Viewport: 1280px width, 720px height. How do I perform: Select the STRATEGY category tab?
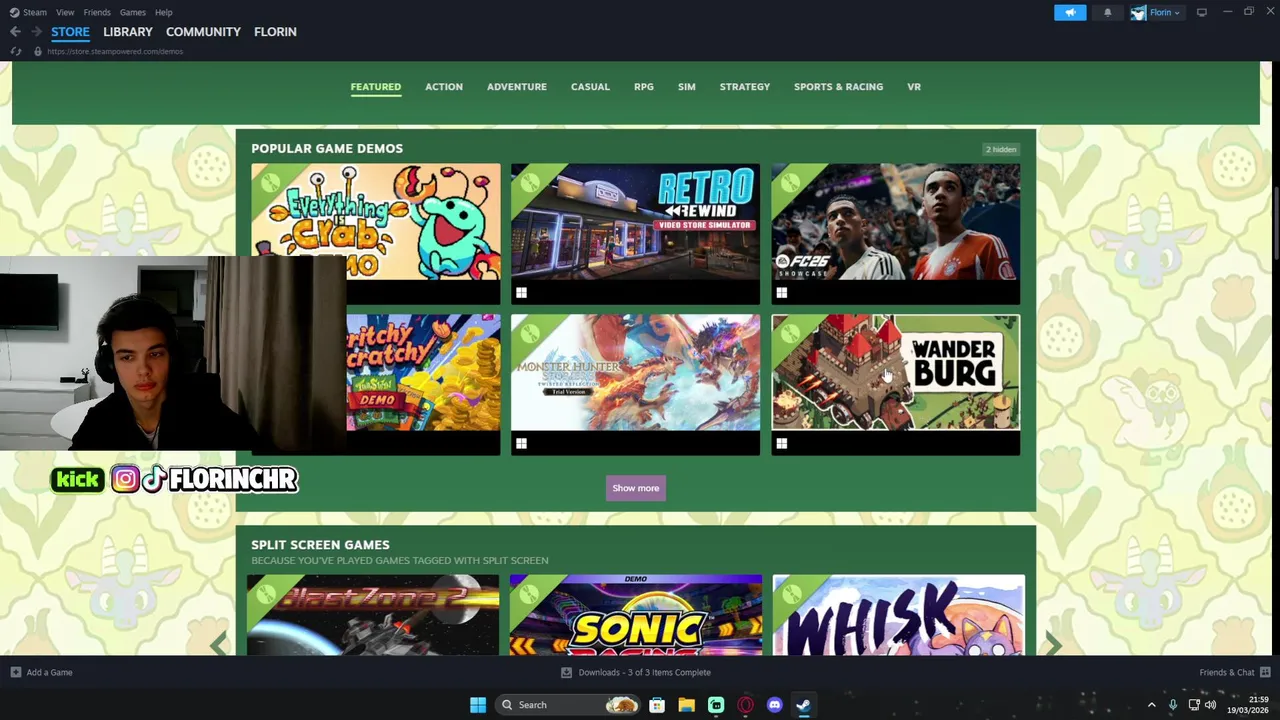click(x=745, y=87)
